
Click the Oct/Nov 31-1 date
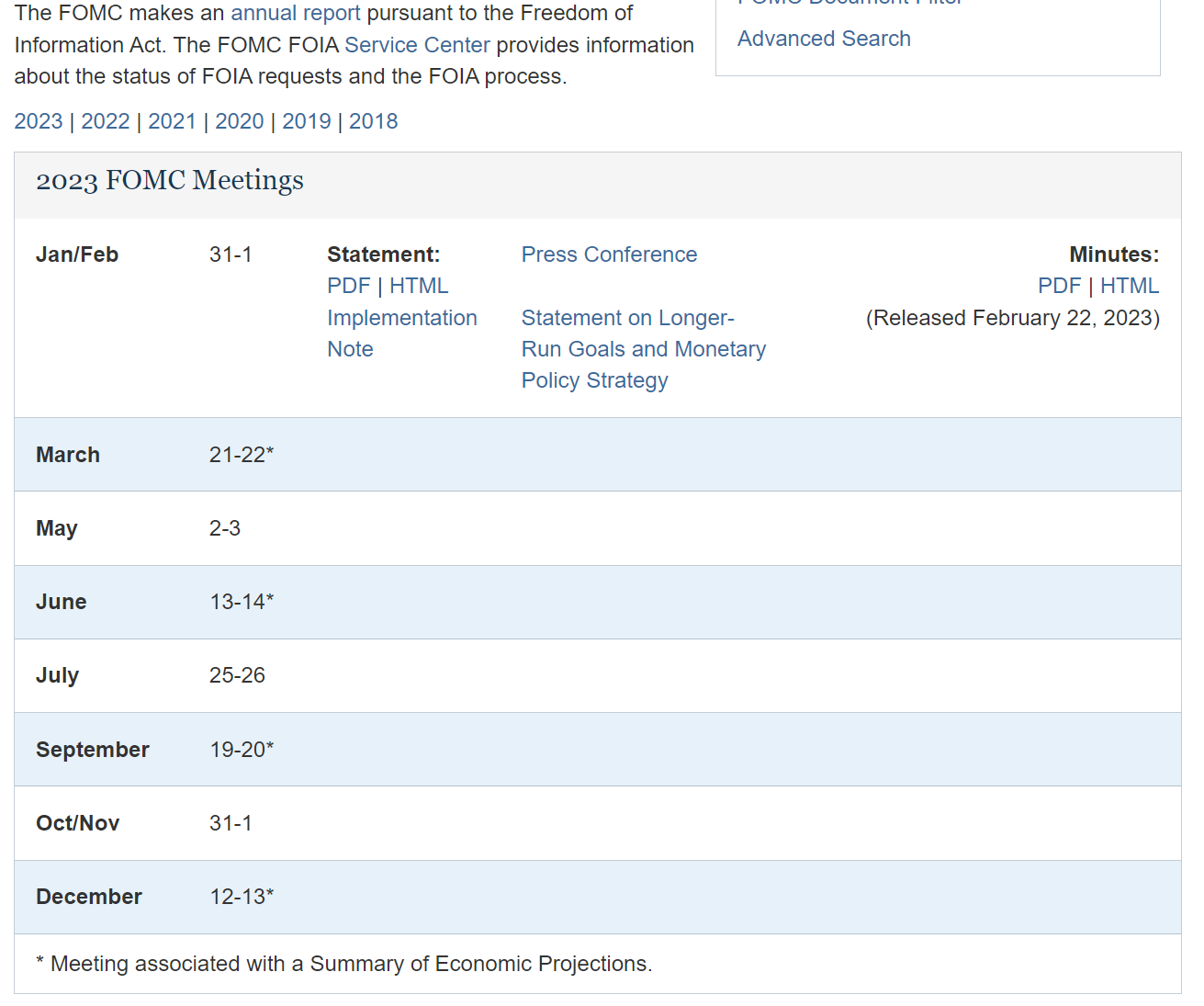[231, 823]
